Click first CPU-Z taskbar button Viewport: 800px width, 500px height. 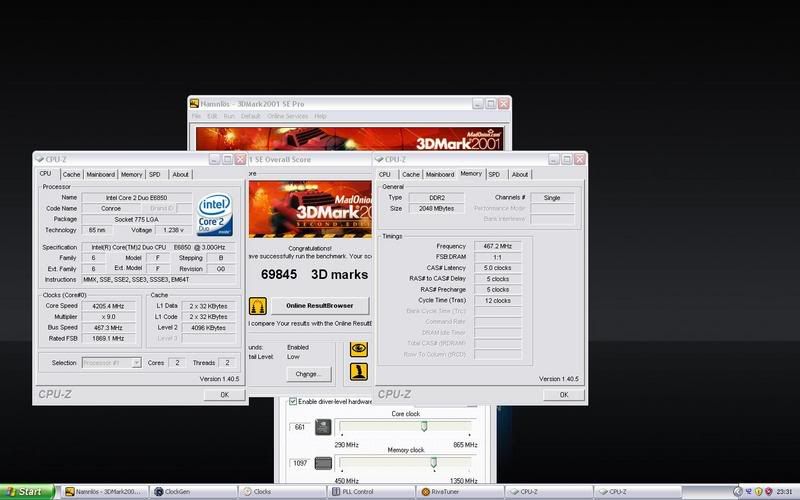click(548, 492)
